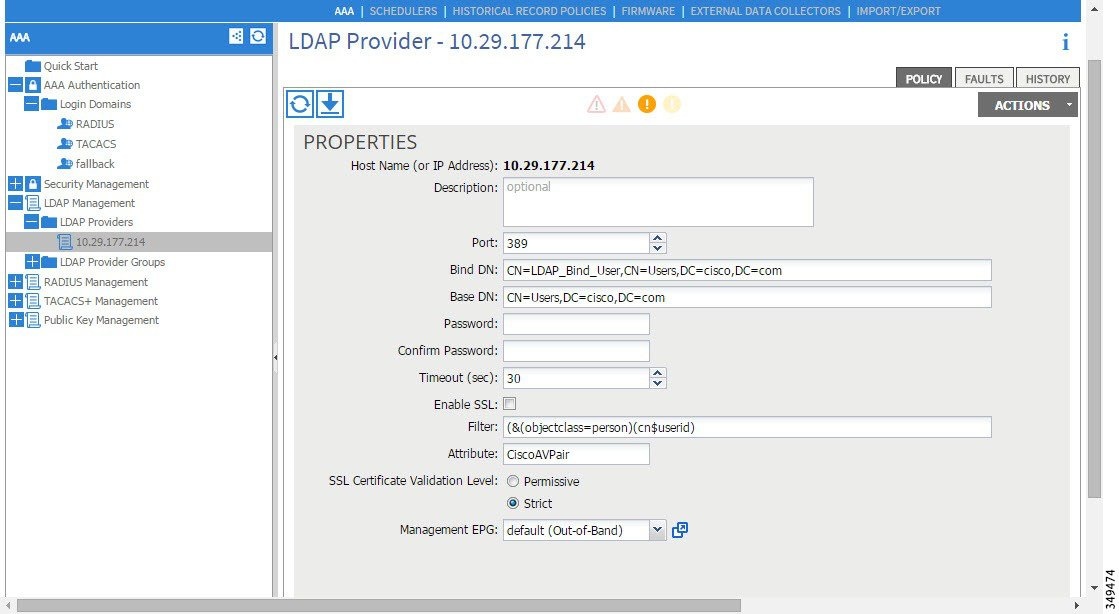The image size is (1119, 614).
Task: Click the Port number field
Action: [577, 243]
